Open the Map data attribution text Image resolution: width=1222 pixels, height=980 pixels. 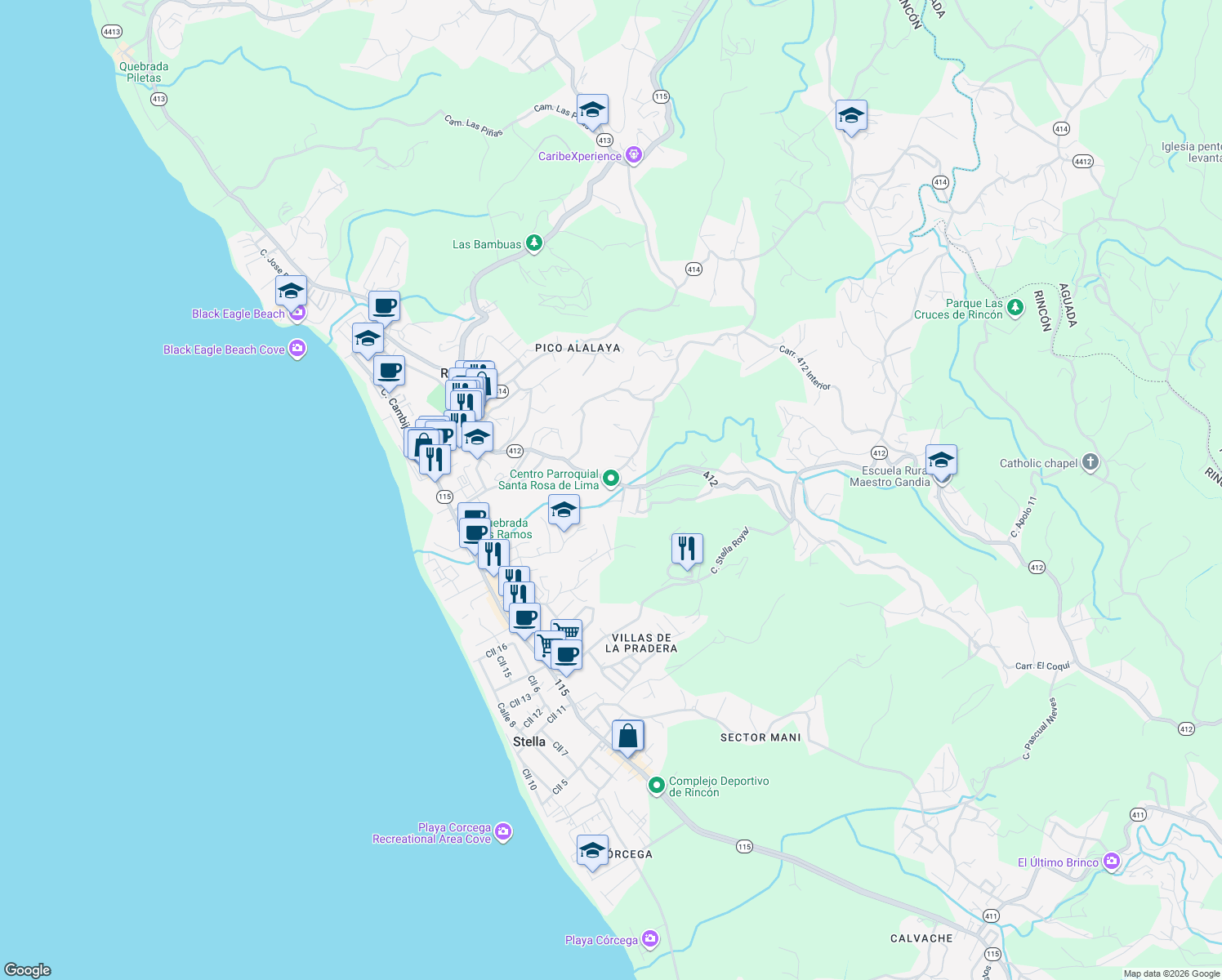[x=1171, y=973]
